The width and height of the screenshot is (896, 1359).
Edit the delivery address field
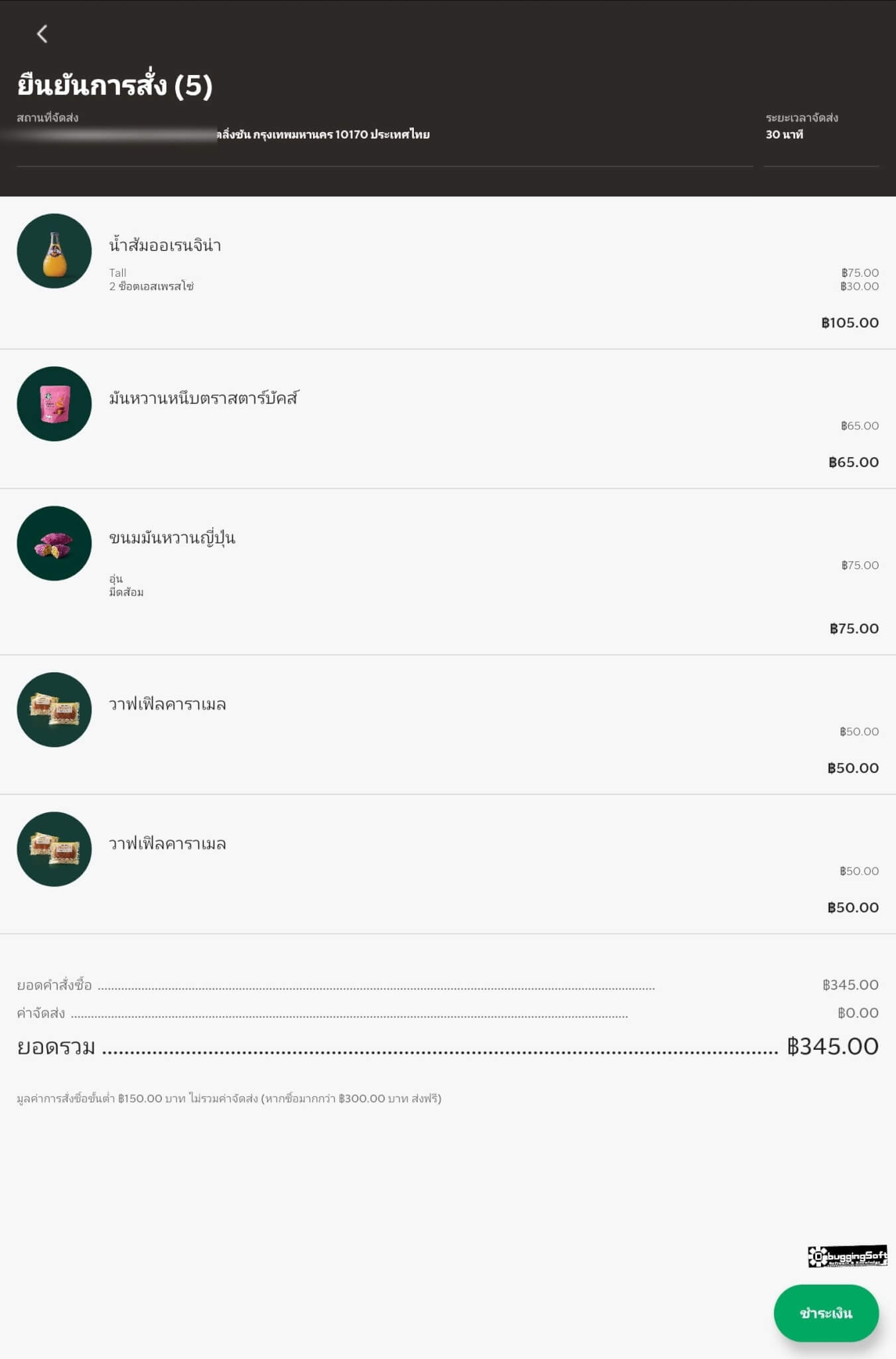[385, 135]
